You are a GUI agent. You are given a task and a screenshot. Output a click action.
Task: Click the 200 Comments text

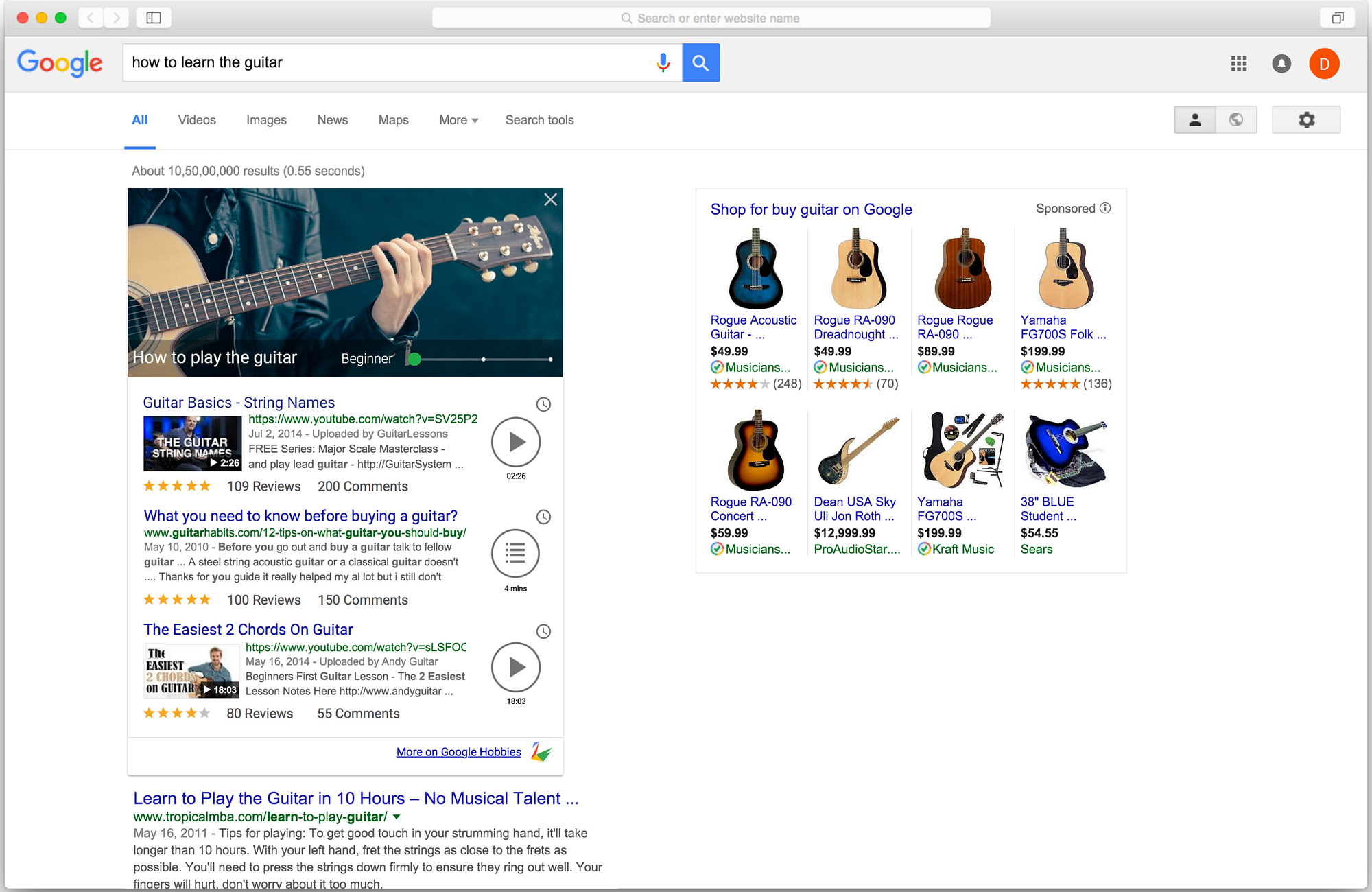tap(363, 486)
